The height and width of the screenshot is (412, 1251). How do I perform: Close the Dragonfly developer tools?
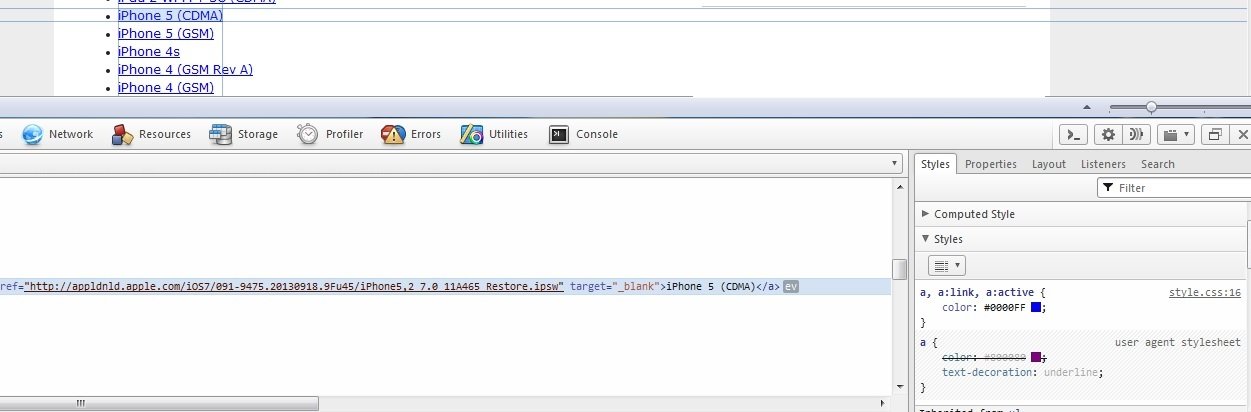click(x=1243, y=134)
